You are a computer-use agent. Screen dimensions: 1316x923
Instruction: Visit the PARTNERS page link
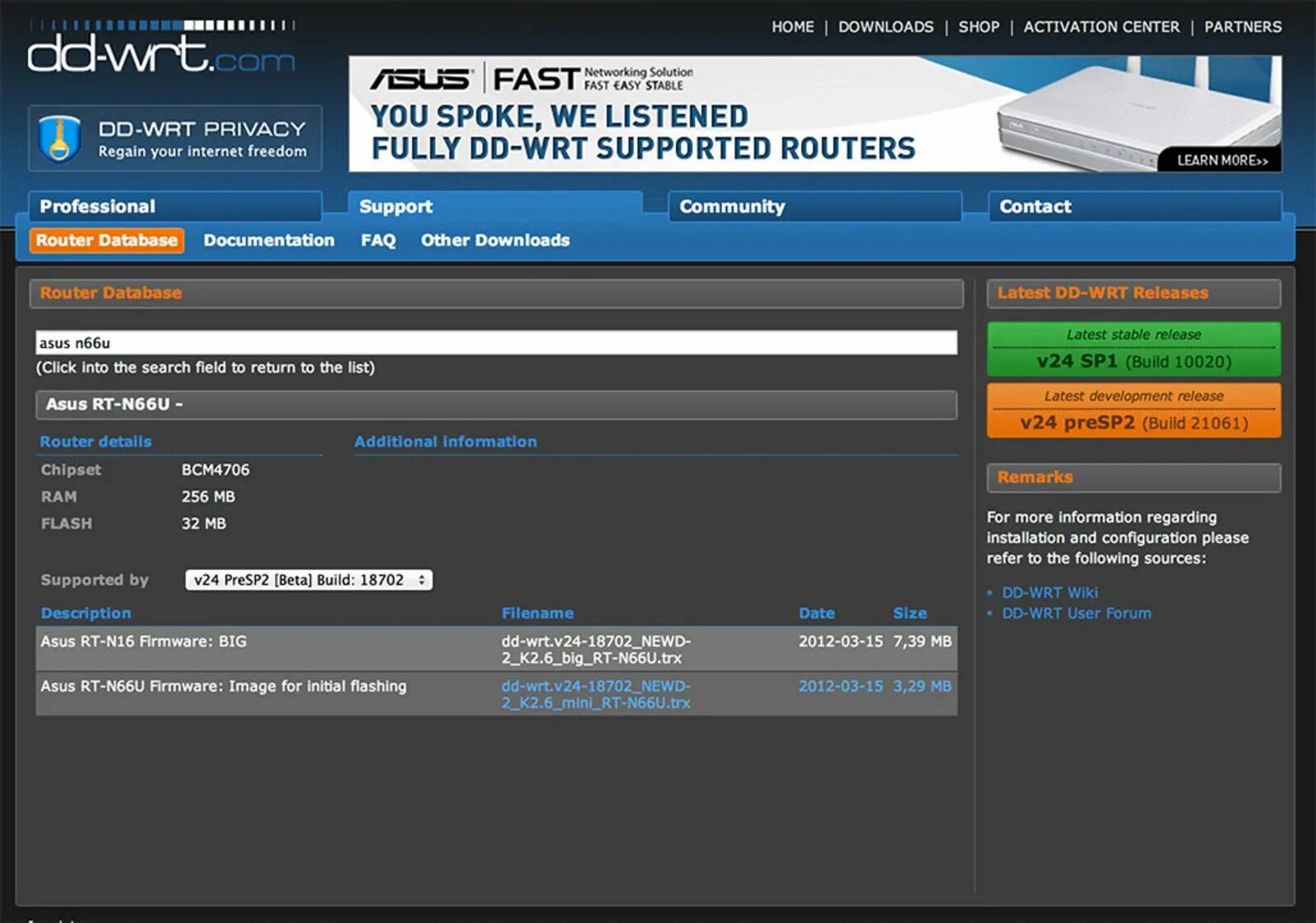pyautogui.click(x=1243, y=27)
